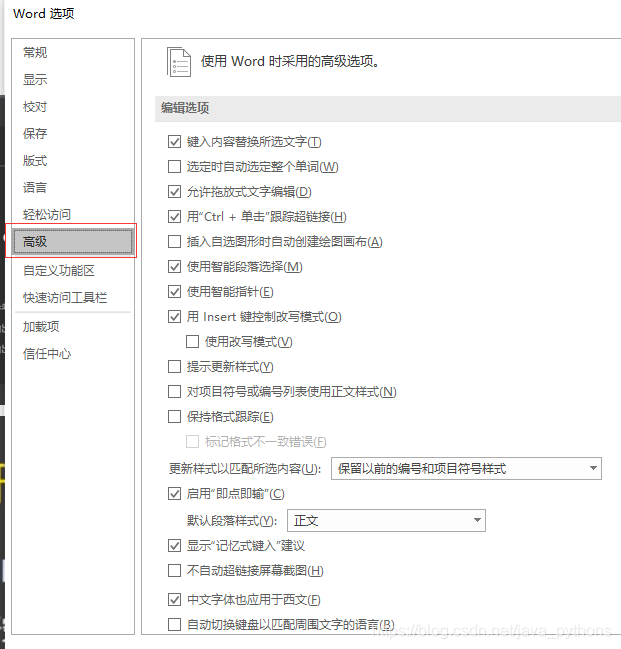Click the advanced options document icon
The width and height of the screenshot is (621, 649).
coord(179,62)
